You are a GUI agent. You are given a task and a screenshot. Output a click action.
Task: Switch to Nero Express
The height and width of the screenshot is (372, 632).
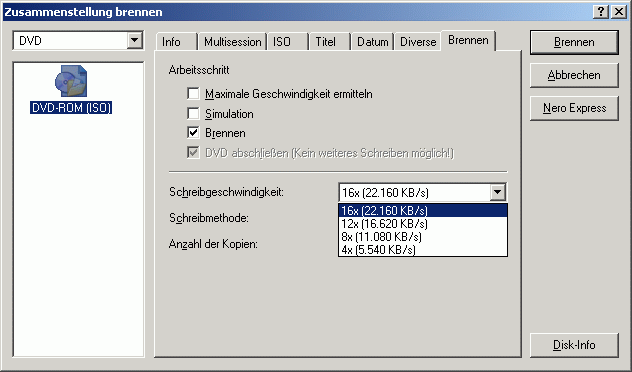pos(574,108)
